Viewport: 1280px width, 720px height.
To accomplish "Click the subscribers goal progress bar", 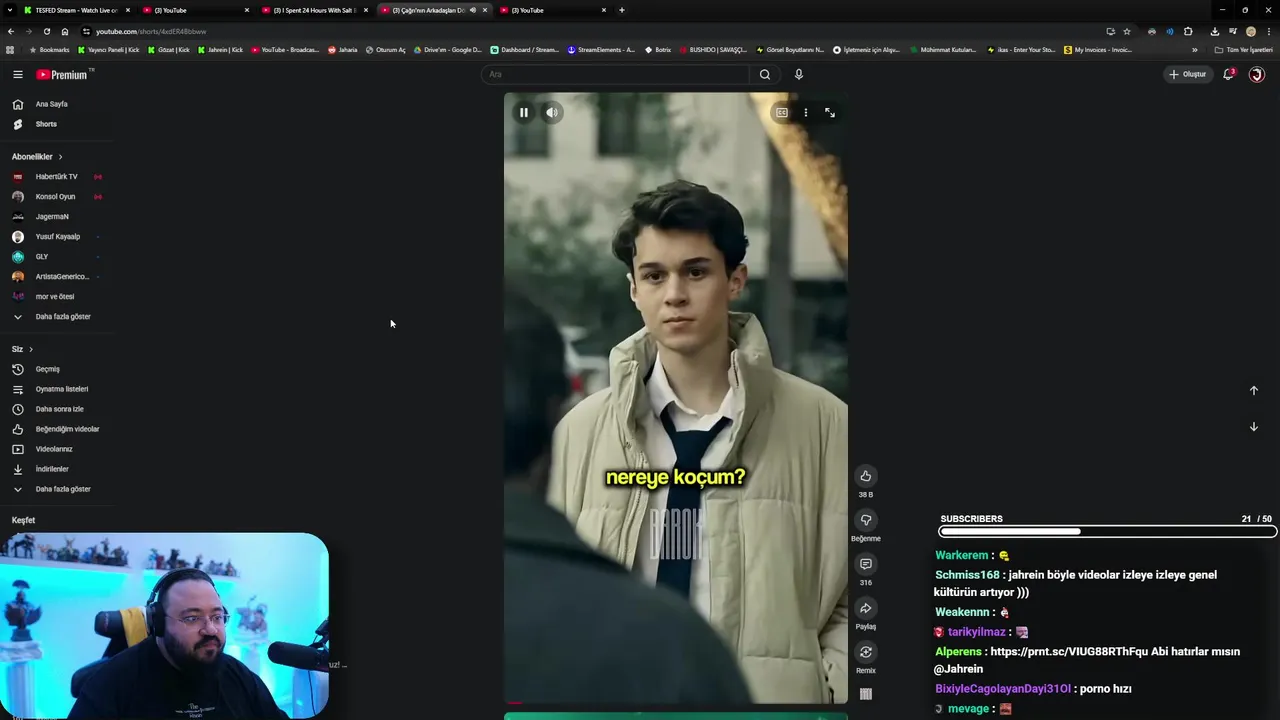I will pos(1106,532).
